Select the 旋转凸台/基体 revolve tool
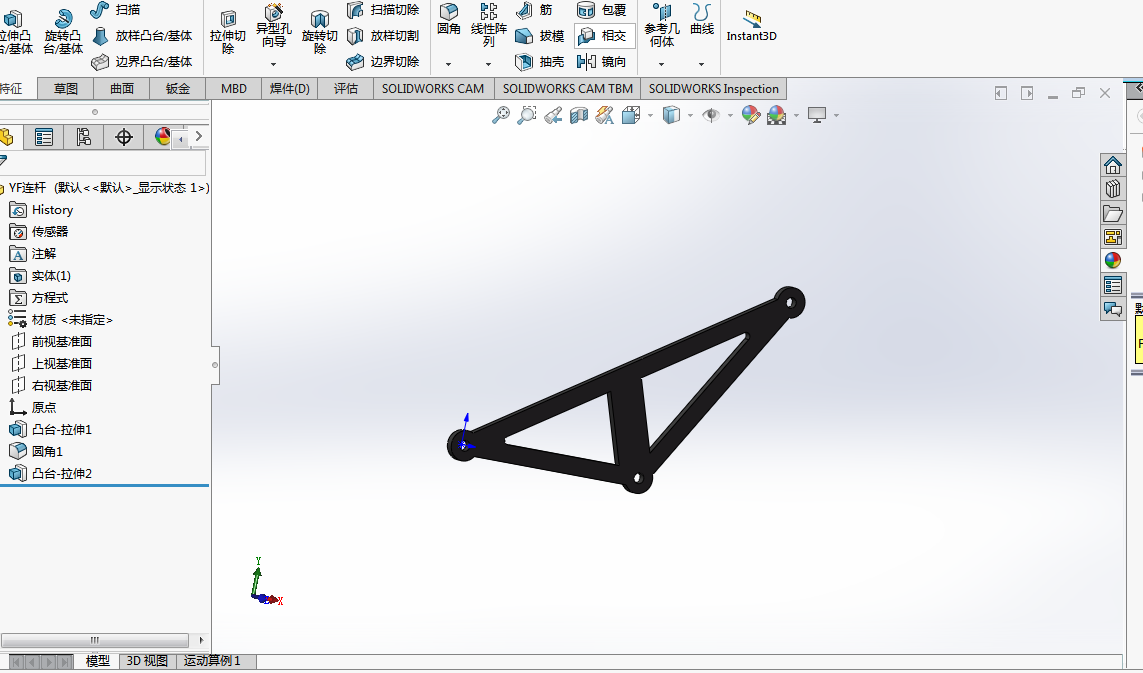 pyautogui.click(x=63, y=32)
